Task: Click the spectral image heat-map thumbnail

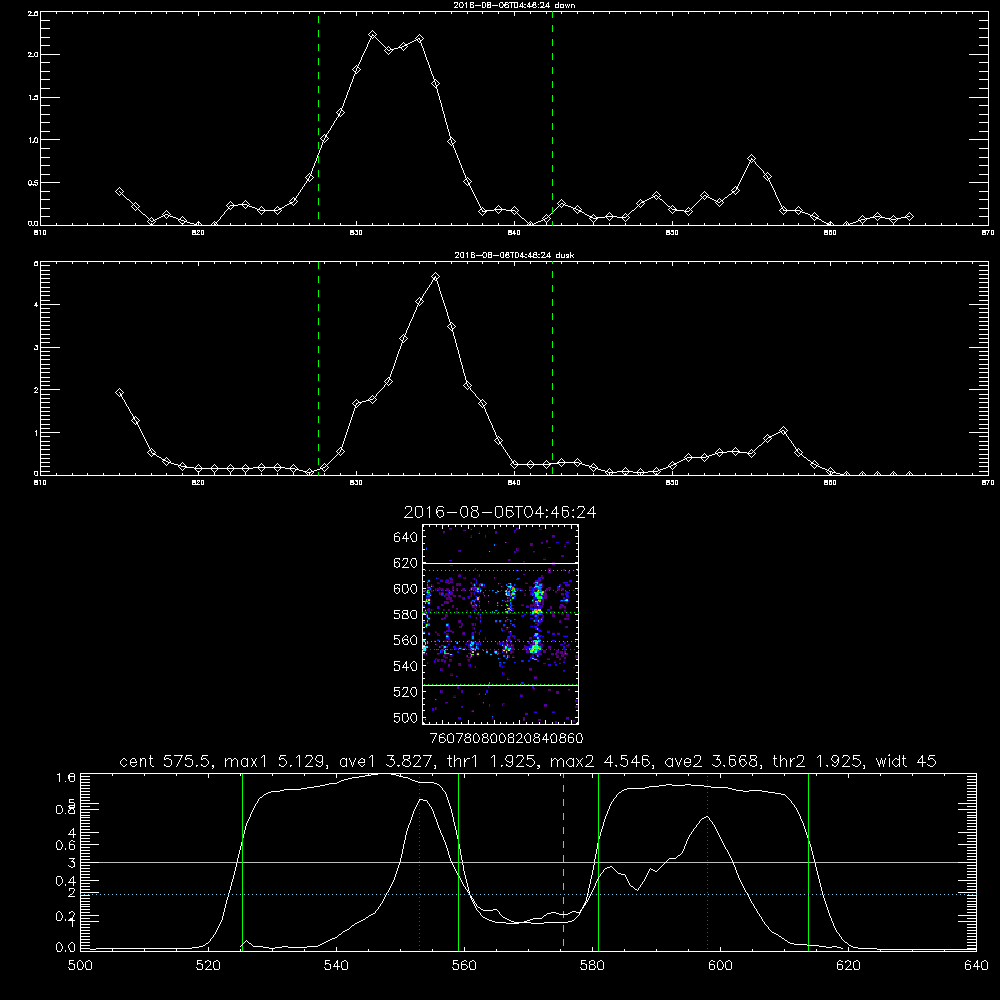Action: point(500,624)
